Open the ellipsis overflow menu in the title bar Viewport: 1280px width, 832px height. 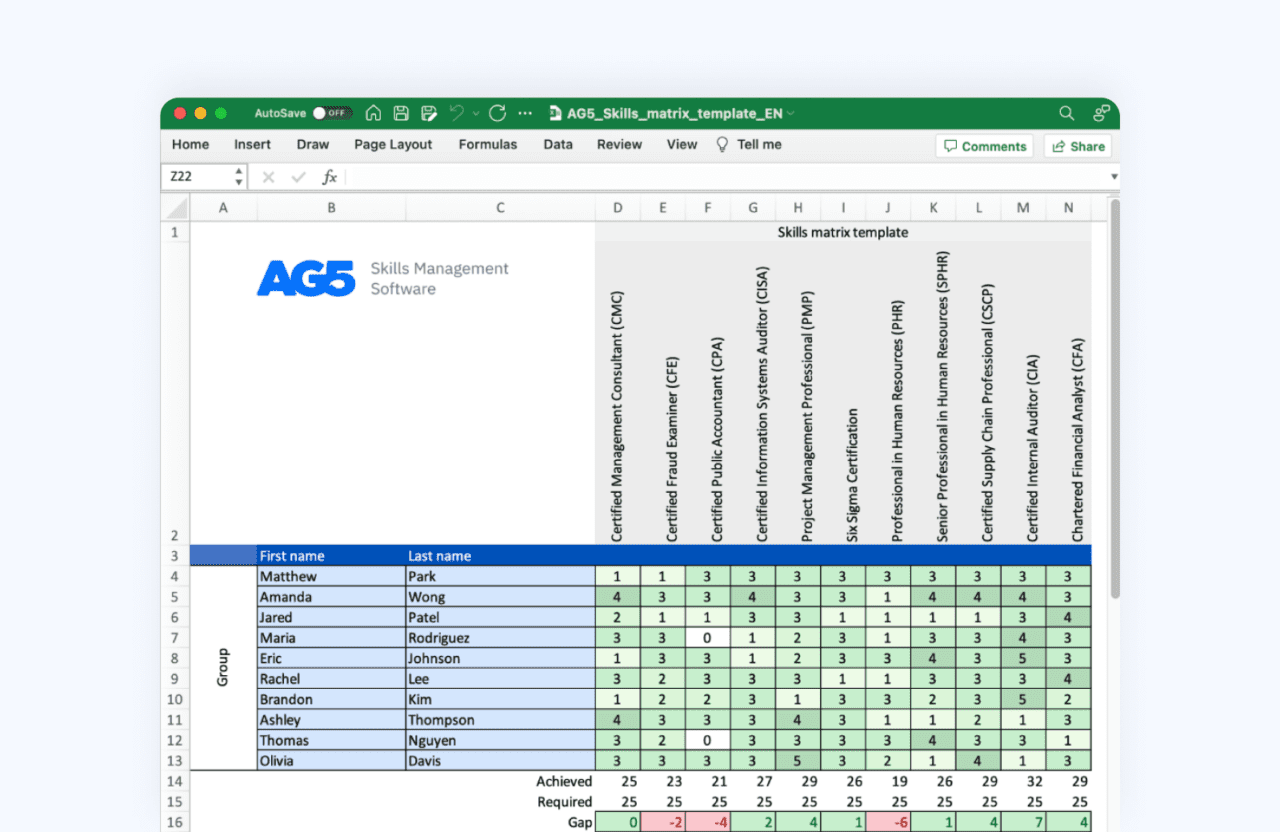coord(524,113)
